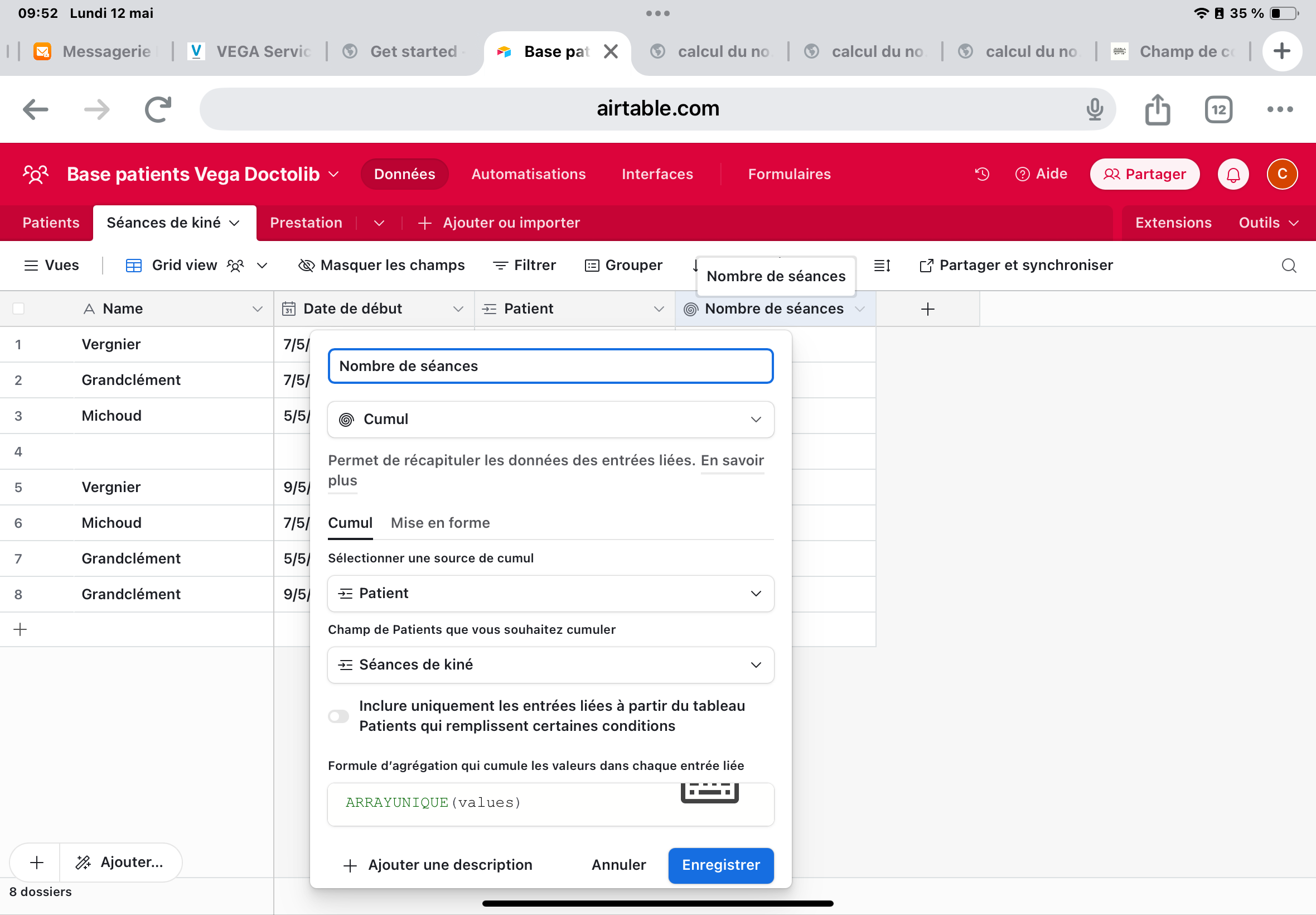This screenshot has width=1316, height=915.
Task: Click the field name input Nombre de séances
Action: [x=550, y=366]
